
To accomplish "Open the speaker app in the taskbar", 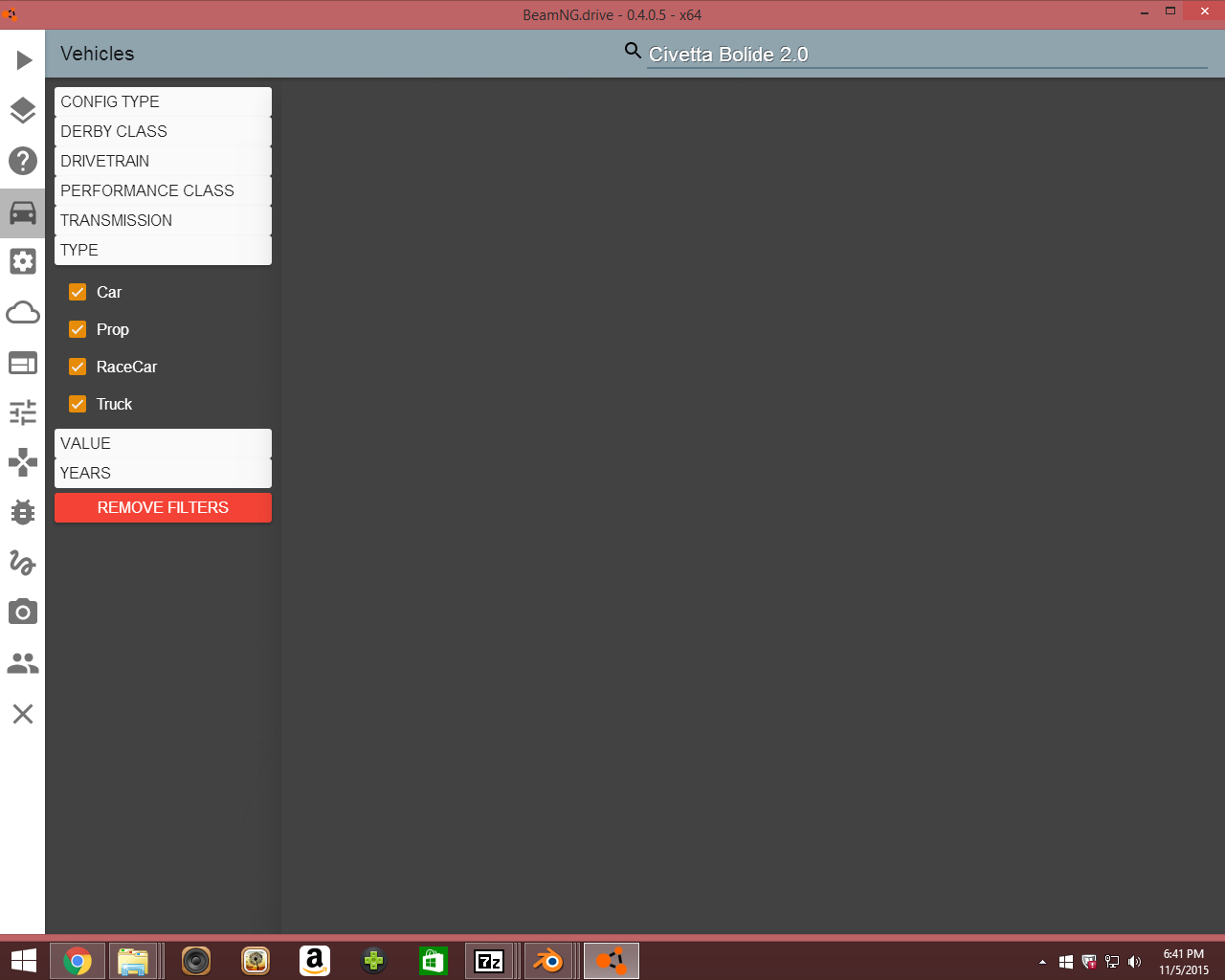I will click(x=196, y=961).
